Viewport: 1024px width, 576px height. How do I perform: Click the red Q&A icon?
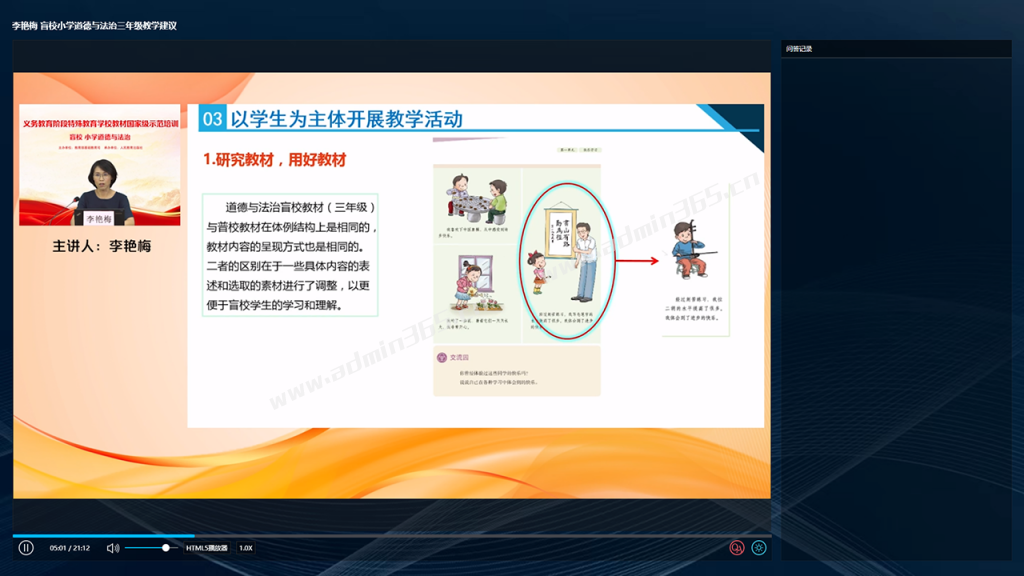tap(737, 548)
